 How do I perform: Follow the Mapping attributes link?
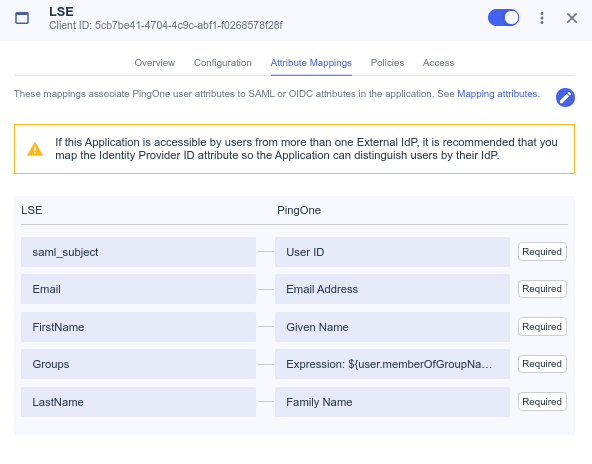(x=498, y=94)
